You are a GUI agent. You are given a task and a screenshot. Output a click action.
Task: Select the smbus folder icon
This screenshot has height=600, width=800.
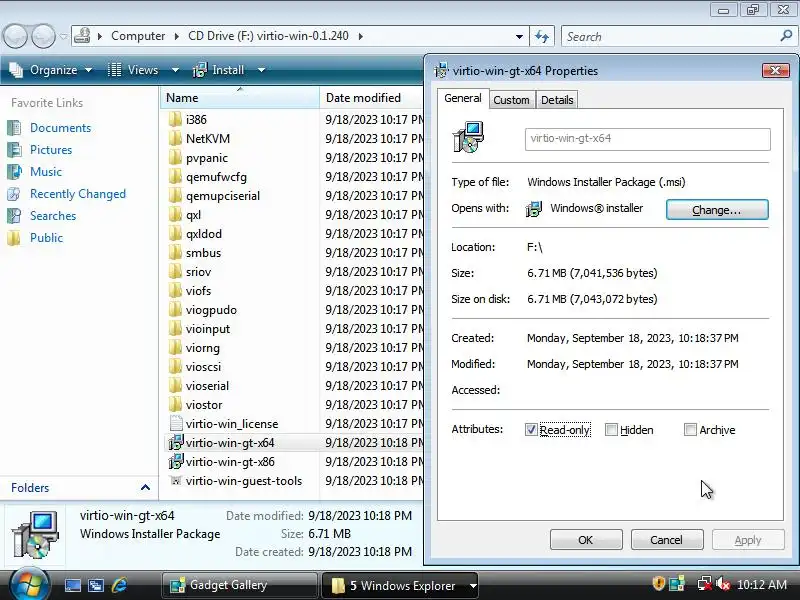pyautogui.click(x=175, y=253)
